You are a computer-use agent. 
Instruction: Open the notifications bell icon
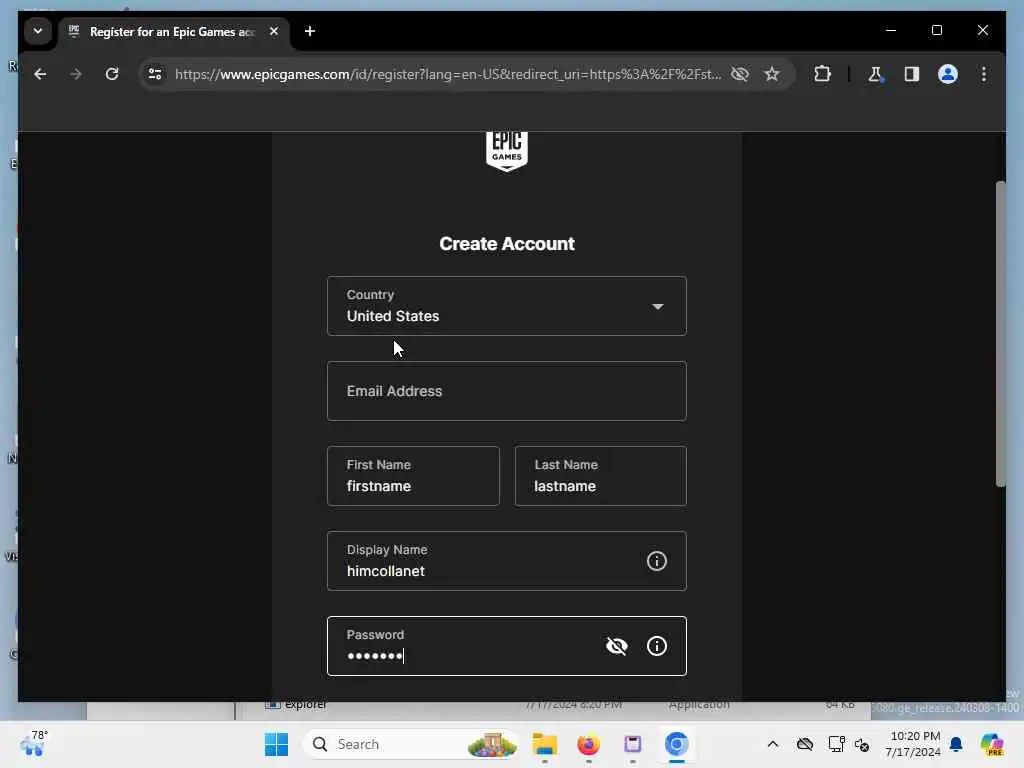click(x=956, y=744)
